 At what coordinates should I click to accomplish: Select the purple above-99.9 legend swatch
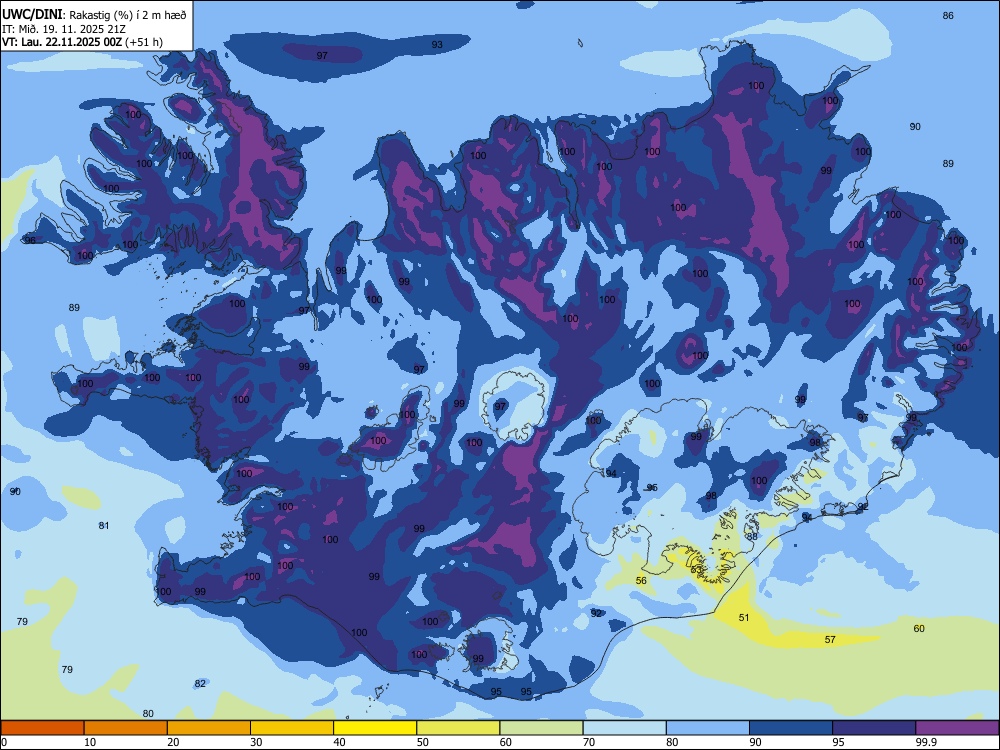(957, 728)
